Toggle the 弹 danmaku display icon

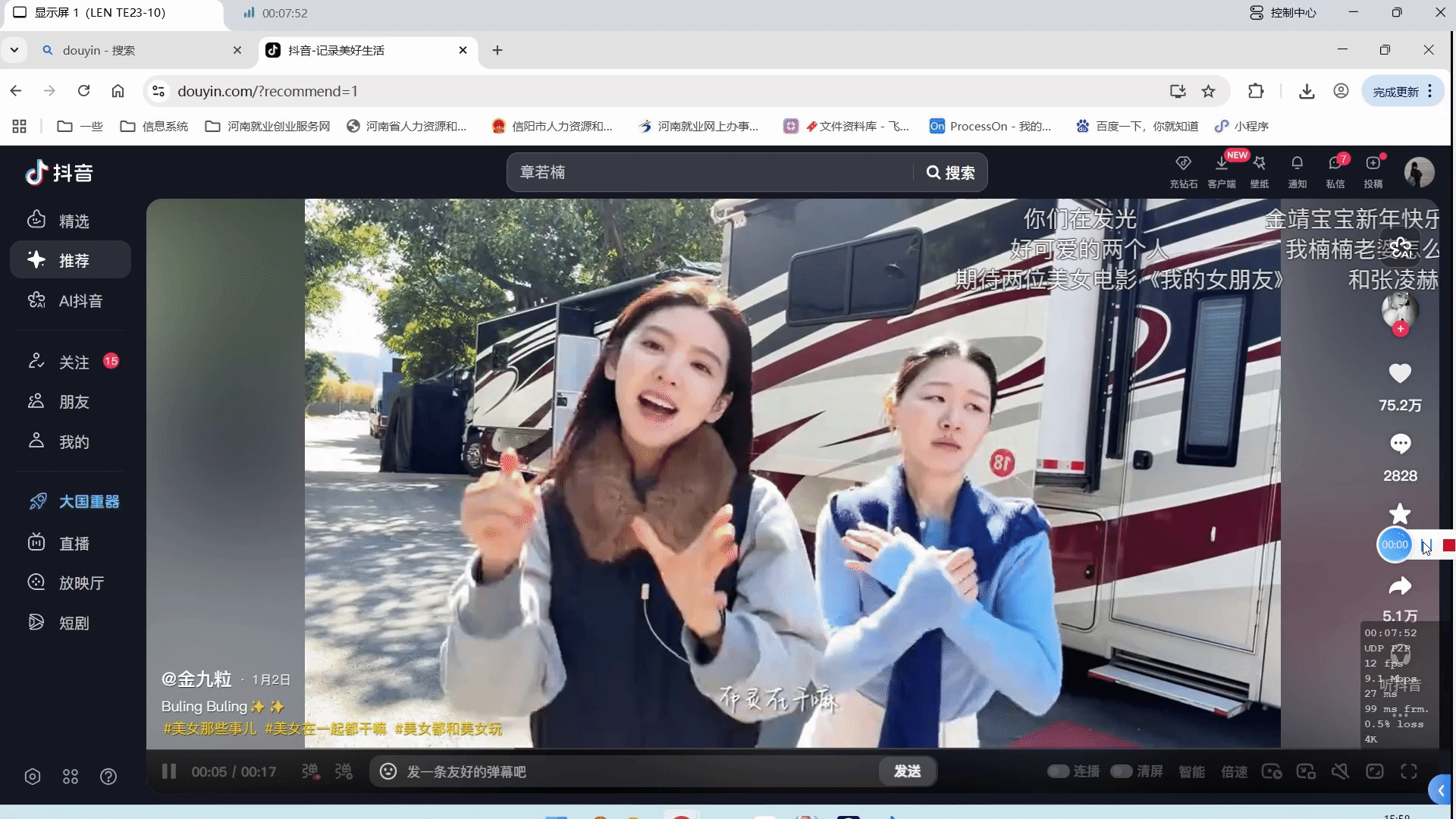[x=309, y=771]
